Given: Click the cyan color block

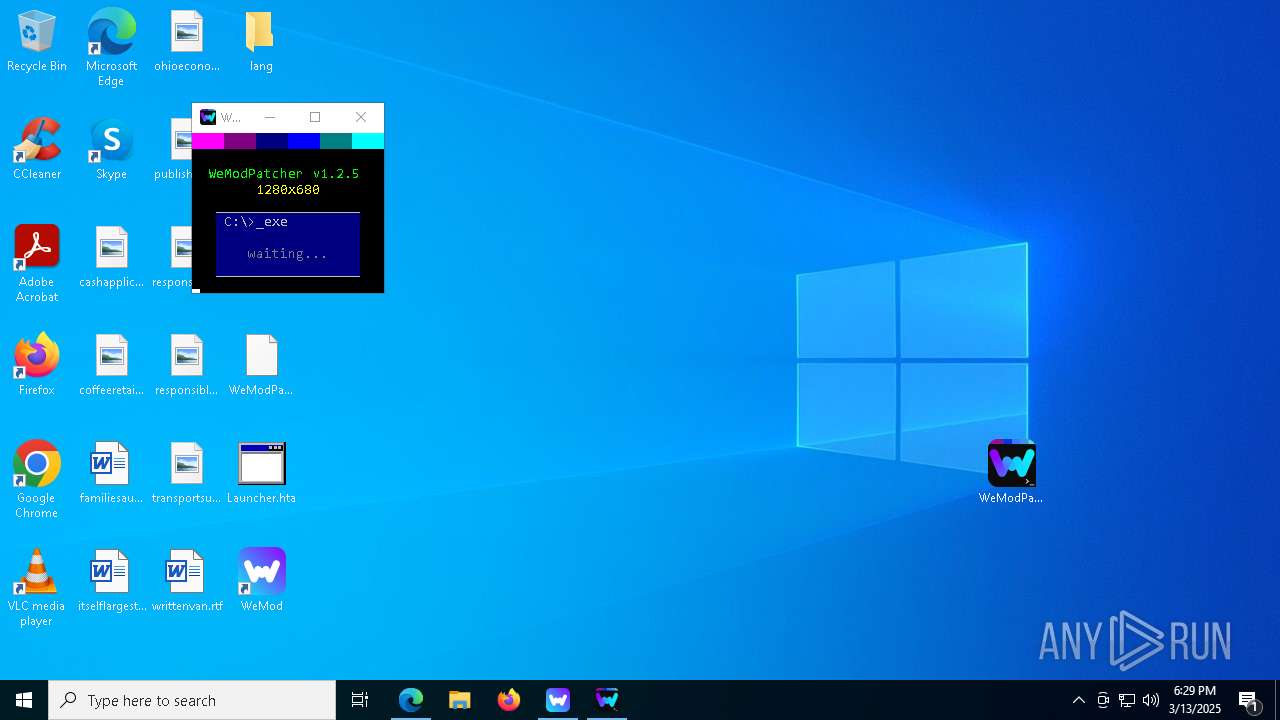Looking at the screenshot, I should click(x=368, y=141).
